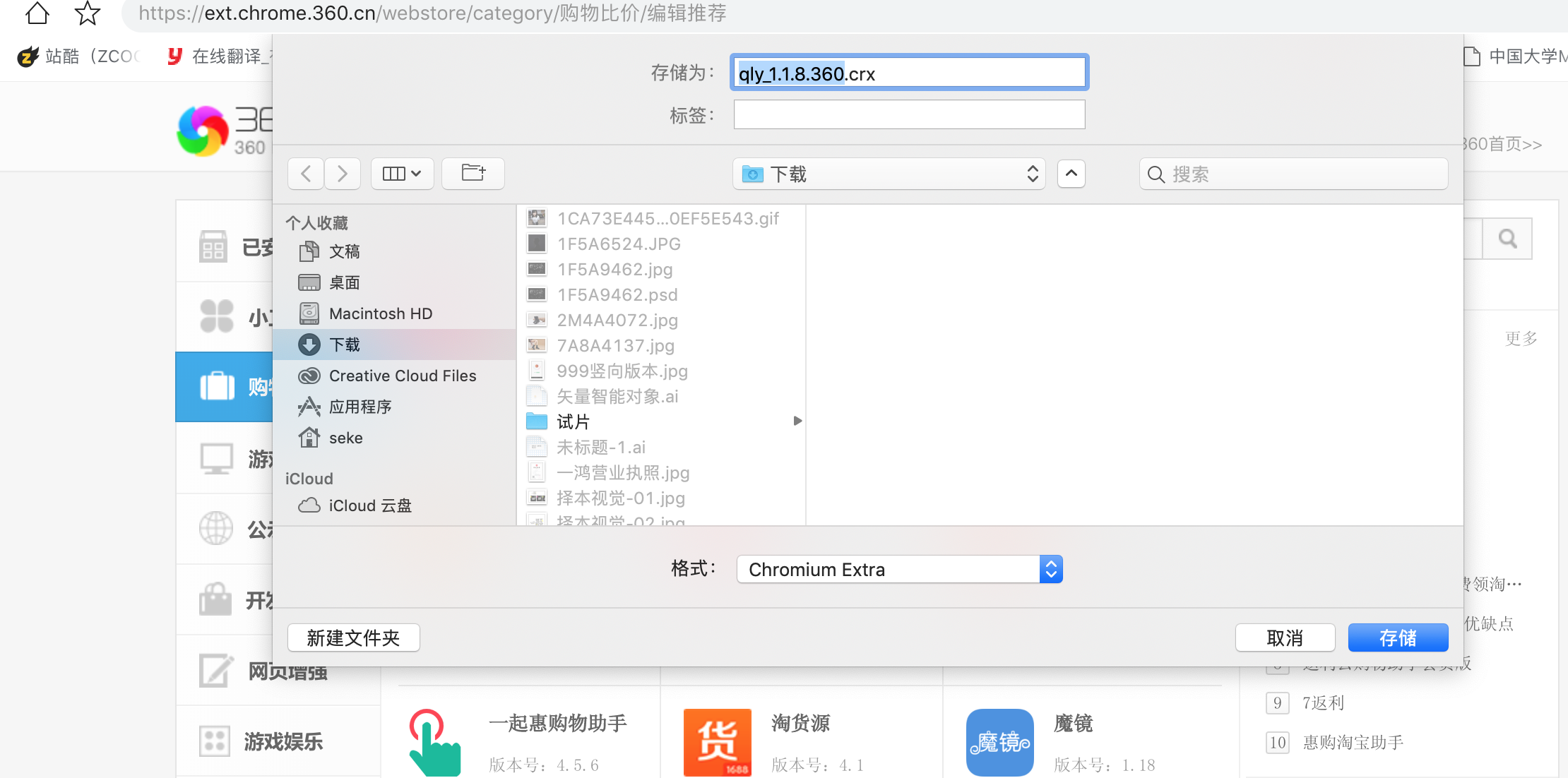Image resolution: width=1568 pixels, height=778 pixels.
Task: Open the 一起惠购物助手 extension title
Action: (558, 724)
